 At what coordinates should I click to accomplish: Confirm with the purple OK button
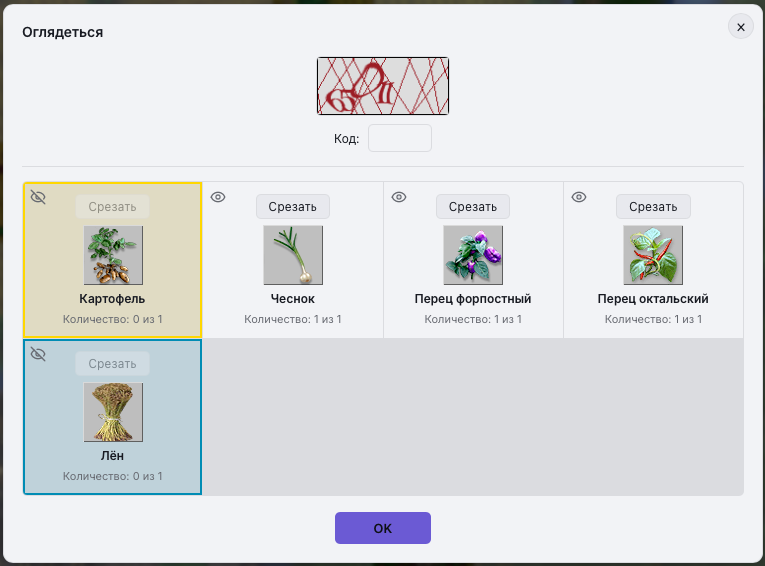(x=382, y=528)
